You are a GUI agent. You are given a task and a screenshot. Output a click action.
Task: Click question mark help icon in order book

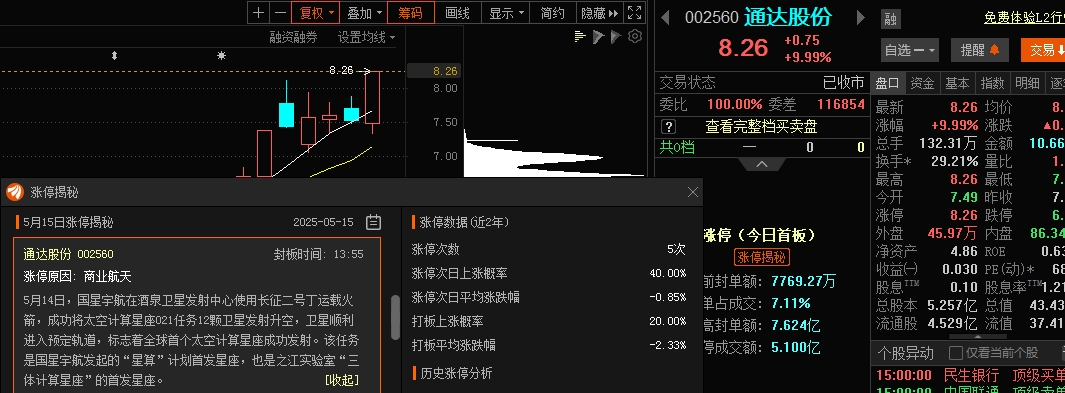pyautogui.click(x=668, y=126)
